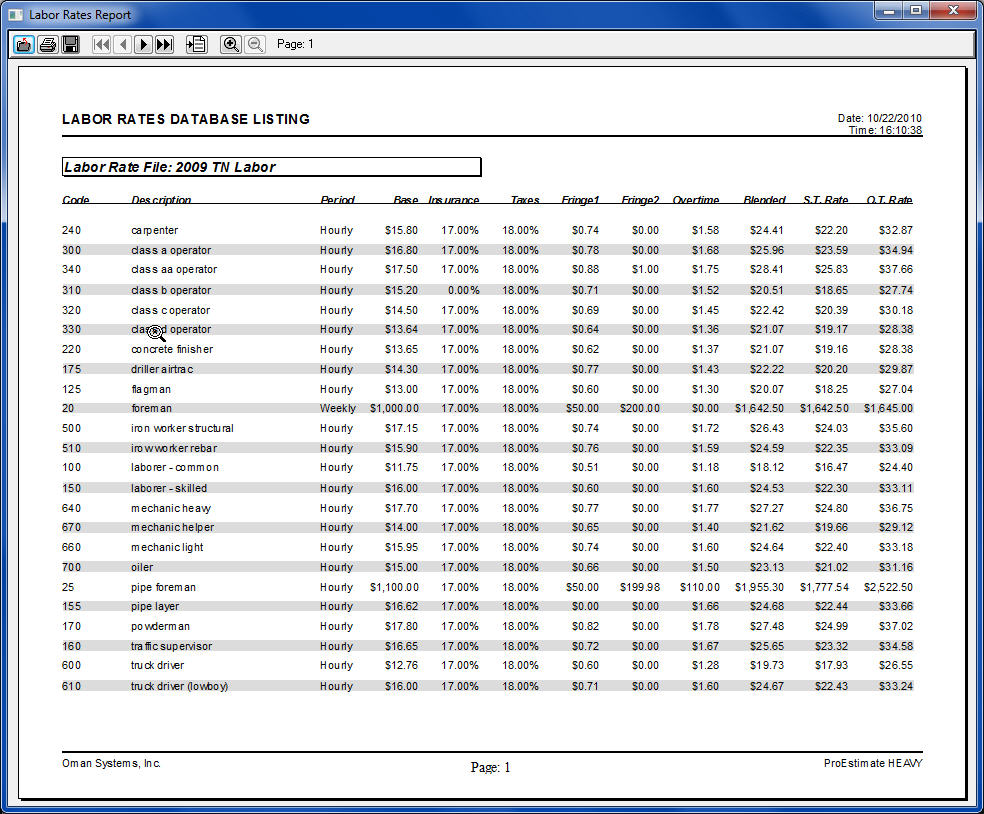
Task: Click the 'Overtime' column header
Action: (x=696, y=200)
